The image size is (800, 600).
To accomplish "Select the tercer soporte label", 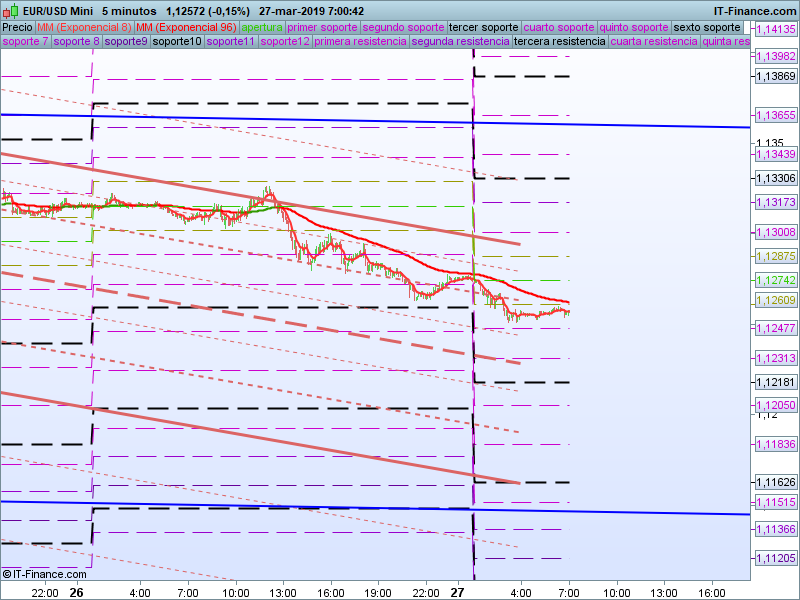I will (x=484, y=27).
